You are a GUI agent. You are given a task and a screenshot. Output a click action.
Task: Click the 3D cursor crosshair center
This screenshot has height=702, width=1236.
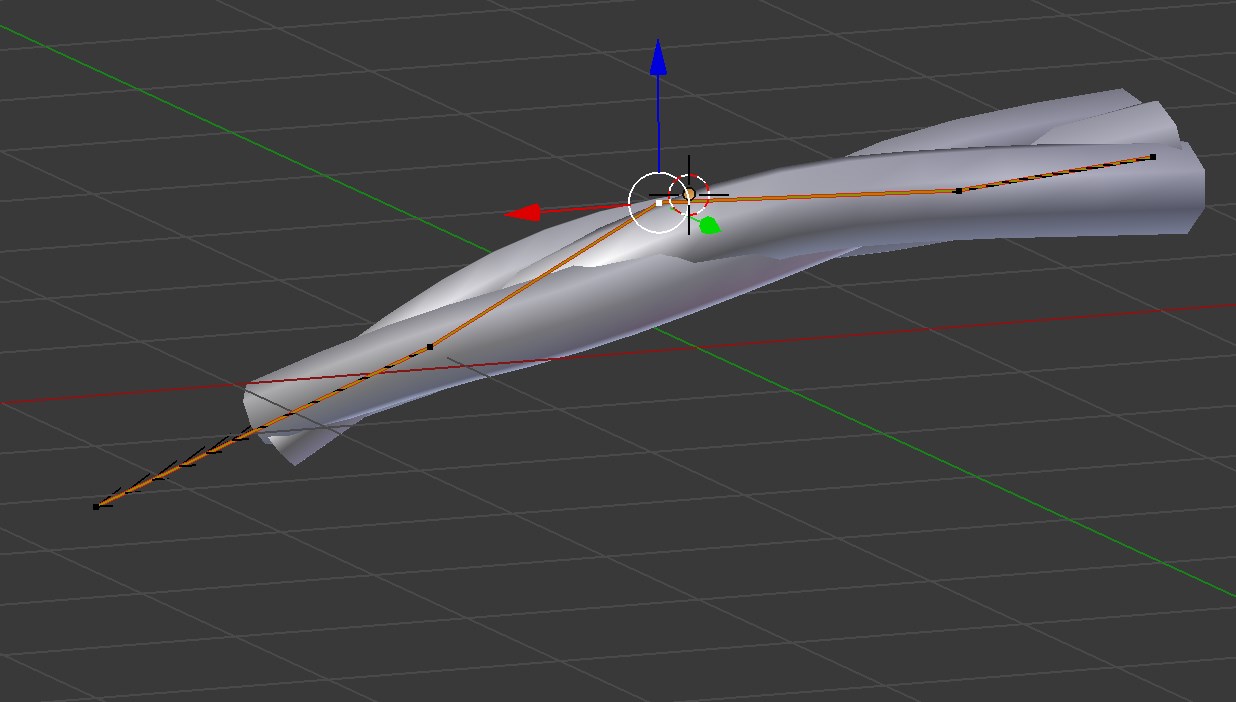689,194
